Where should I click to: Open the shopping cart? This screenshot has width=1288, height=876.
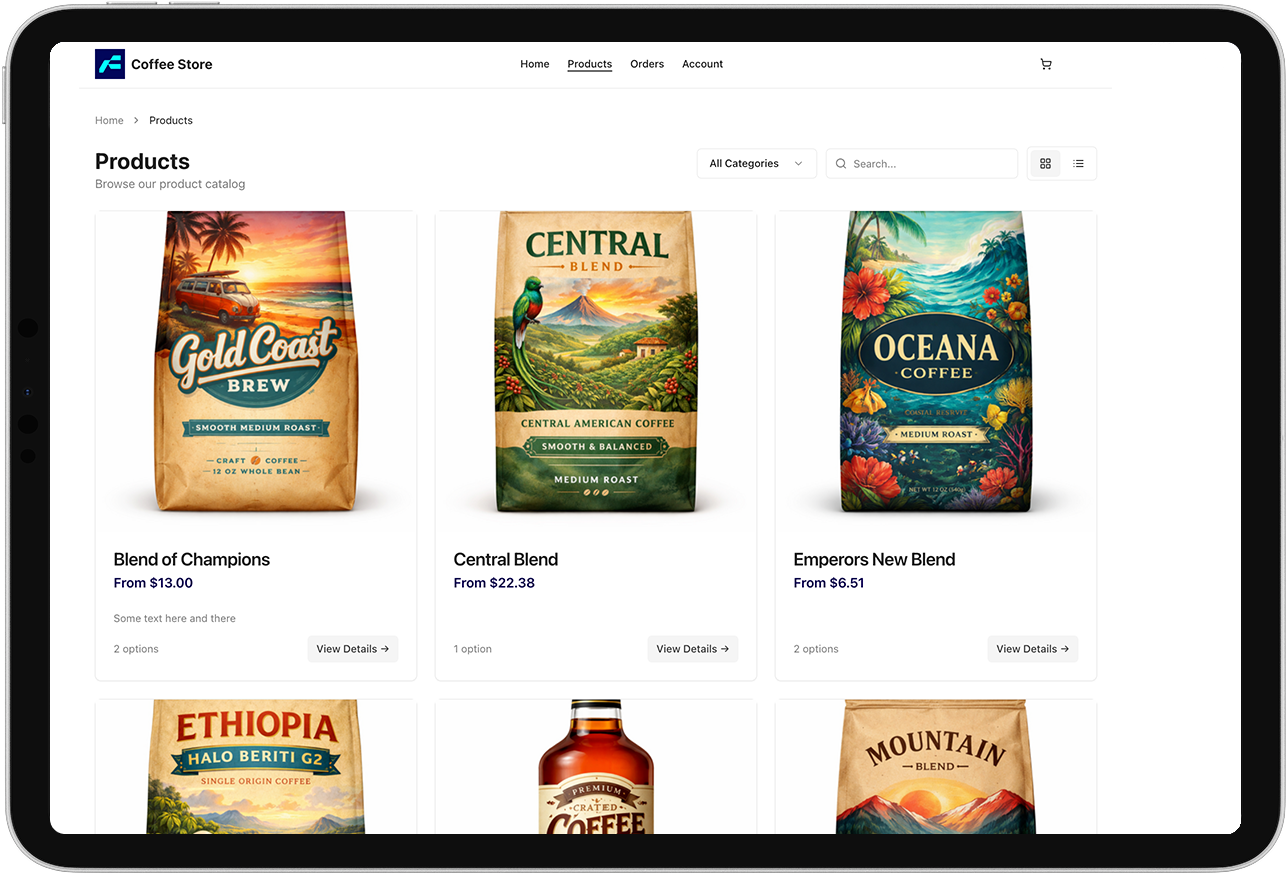point(1046,64)
